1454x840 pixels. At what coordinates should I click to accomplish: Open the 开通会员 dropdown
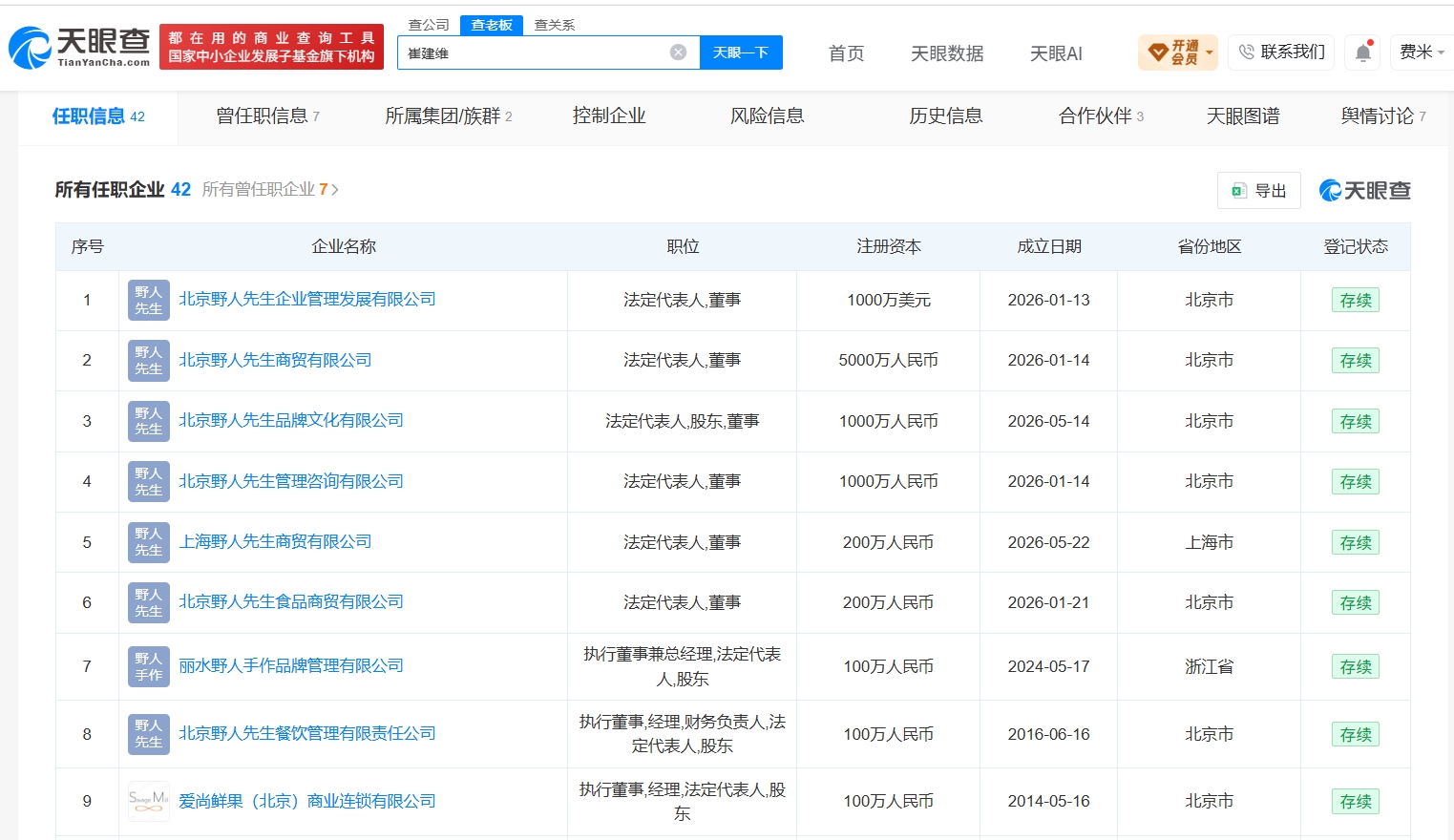pos(1178,52)
